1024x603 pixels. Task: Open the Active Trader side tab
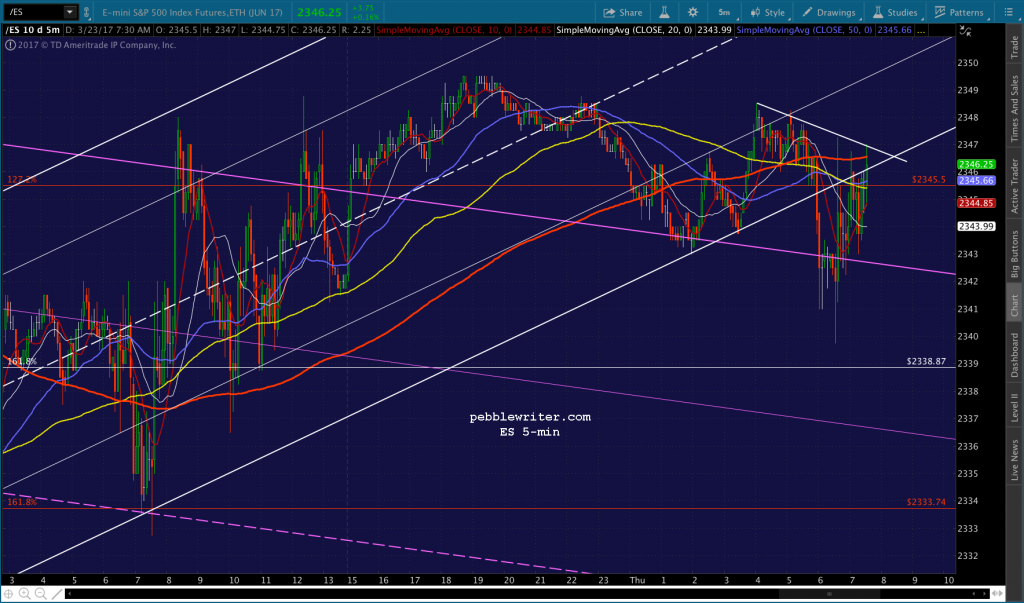click(1014, 186)
